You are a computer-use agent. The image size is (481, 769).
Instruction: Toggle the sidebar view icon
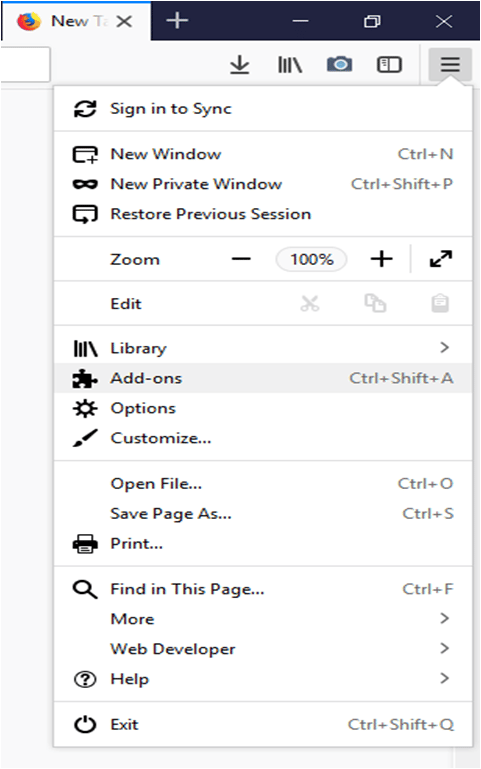click(389, 65)
